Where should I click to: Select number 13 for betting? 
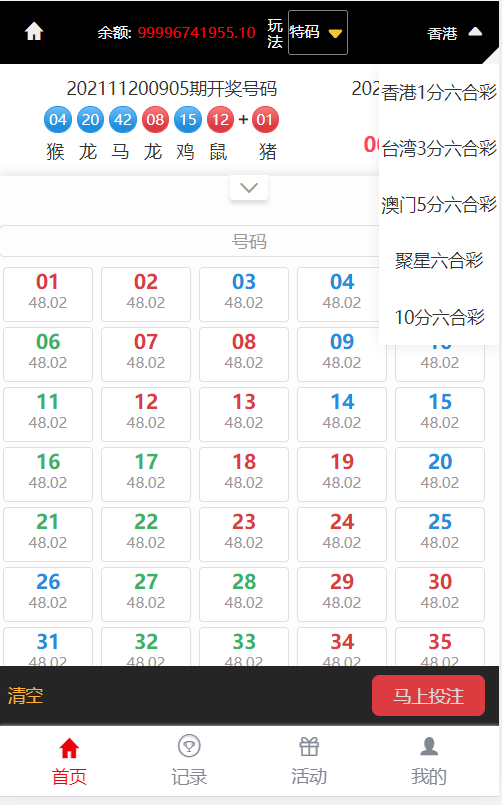244,414
